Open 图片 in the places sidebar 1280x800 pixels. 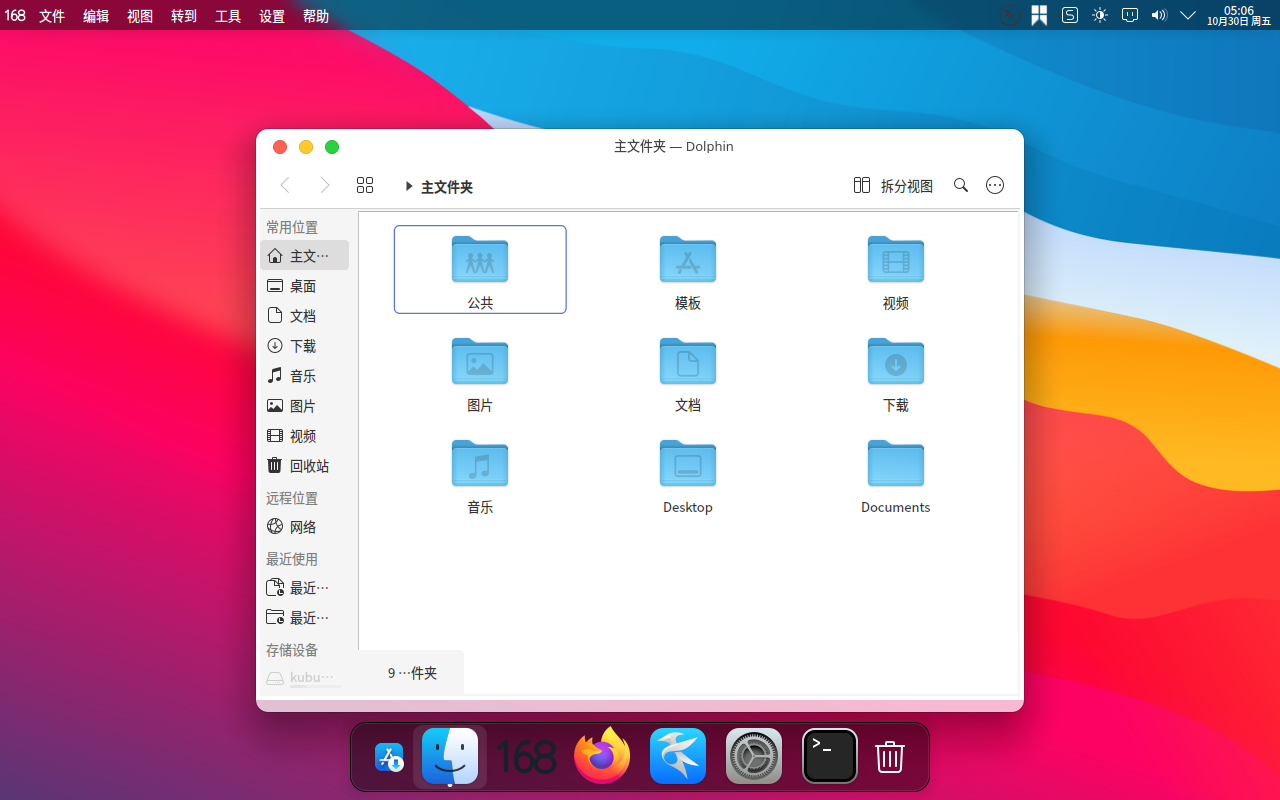(304, 406)
